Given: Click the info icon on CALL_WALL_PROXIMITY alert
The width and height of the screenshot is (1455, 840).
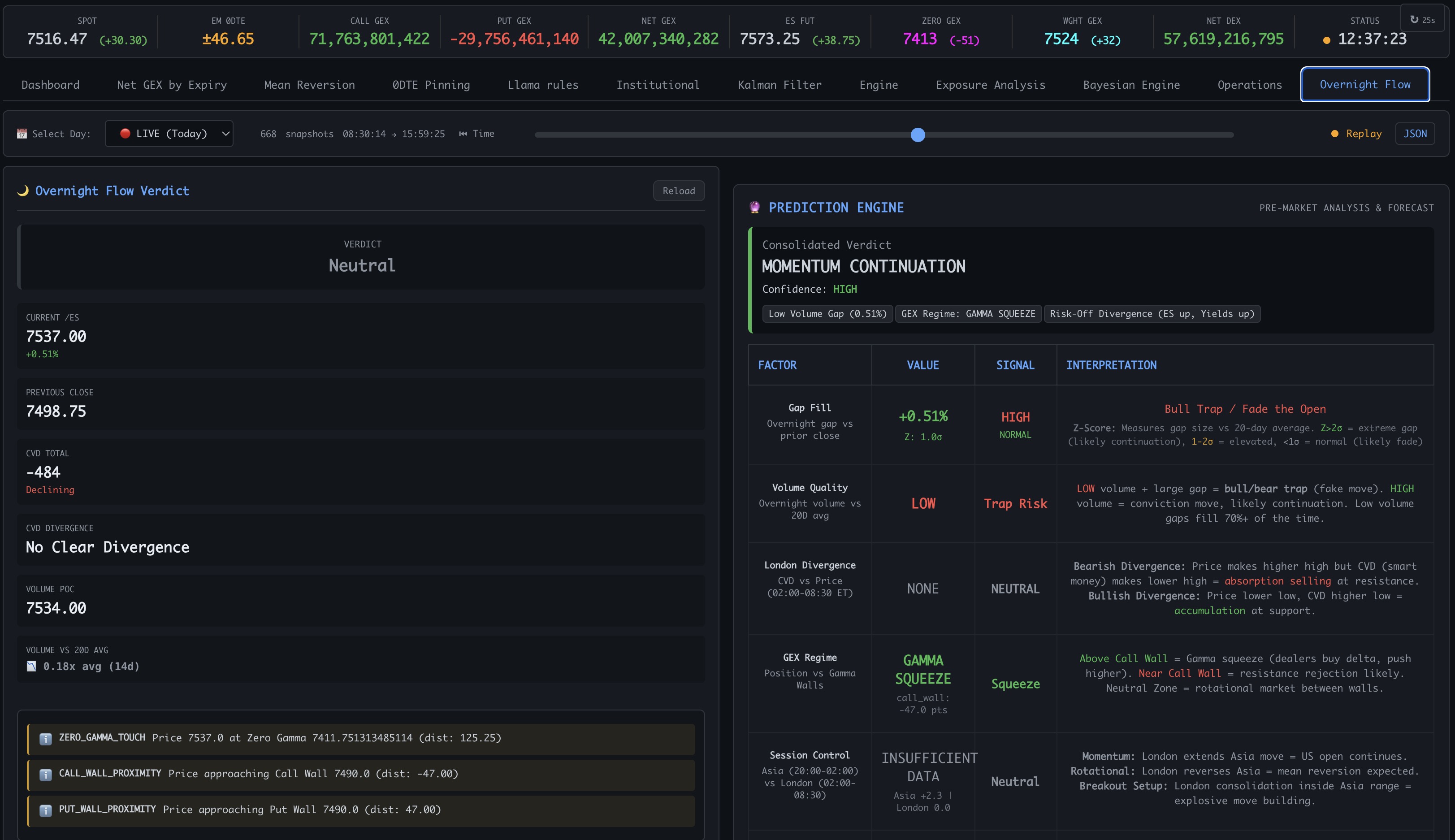Looking at the screenshot, I should pos(46,775).
